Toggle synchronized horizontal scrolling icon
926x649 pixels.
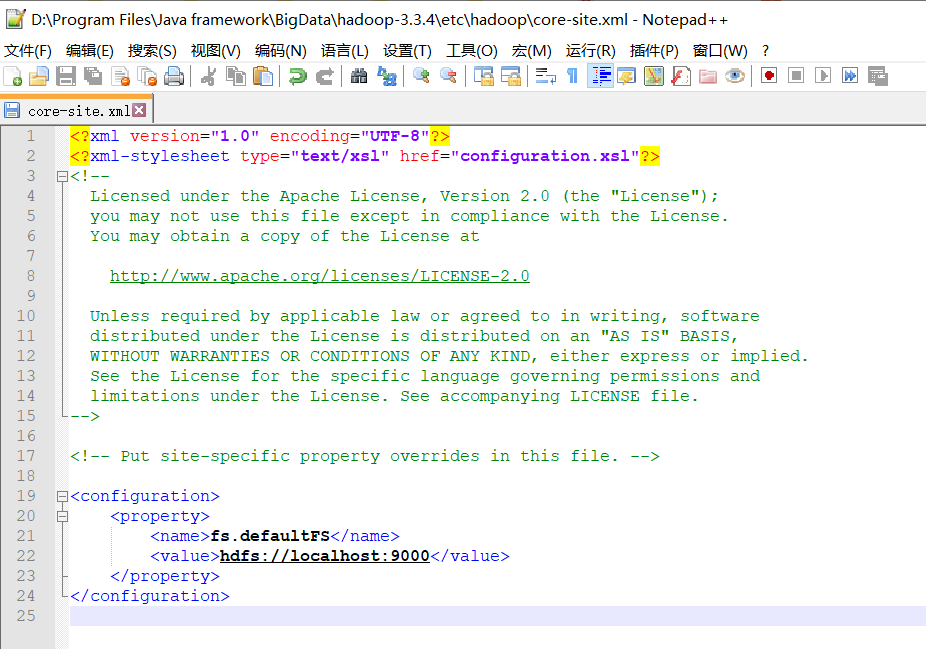511,76
